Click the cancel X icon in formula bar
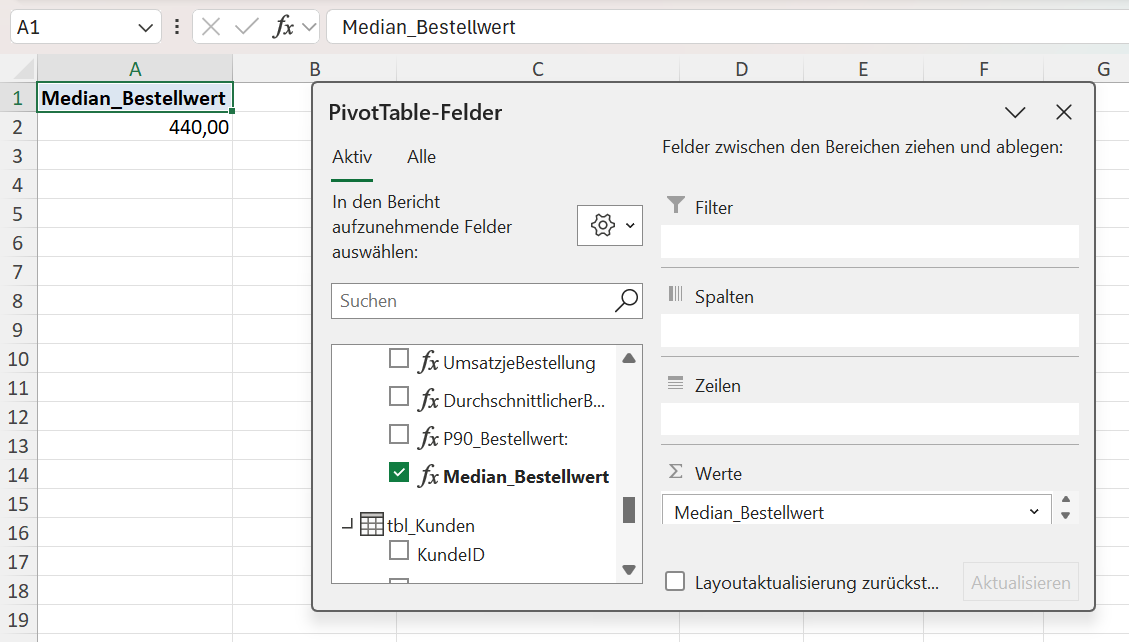Screen dimensions: 1129x642 [211, 27]
